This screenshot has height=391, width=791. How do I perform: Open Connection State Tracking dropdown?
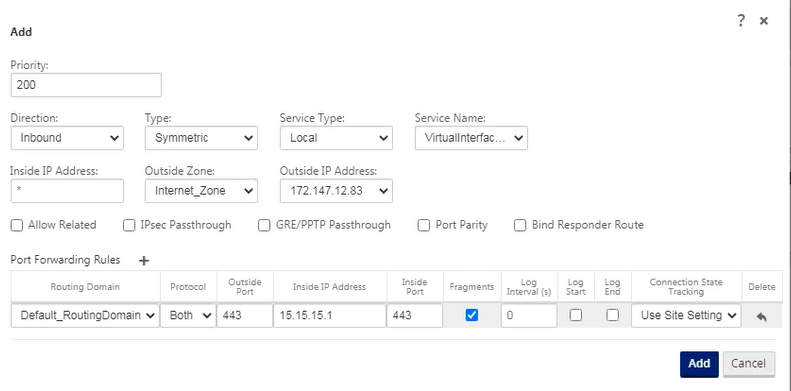click(686, 315)
